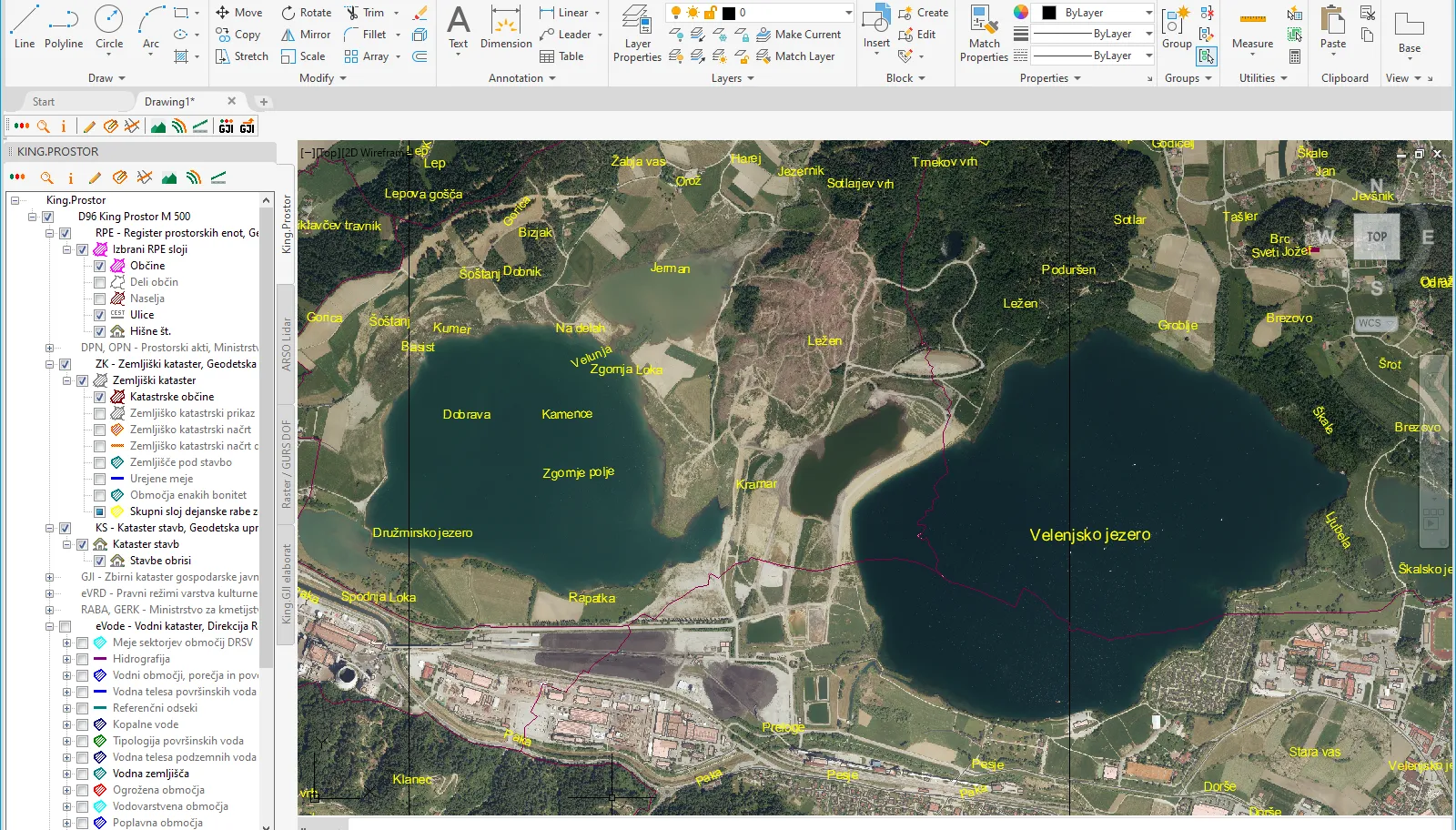Image resolution: width=1456 pixels, height=830 pixels.
Task: Click the black color swatch in Properties
Action: pos(1049,13)
